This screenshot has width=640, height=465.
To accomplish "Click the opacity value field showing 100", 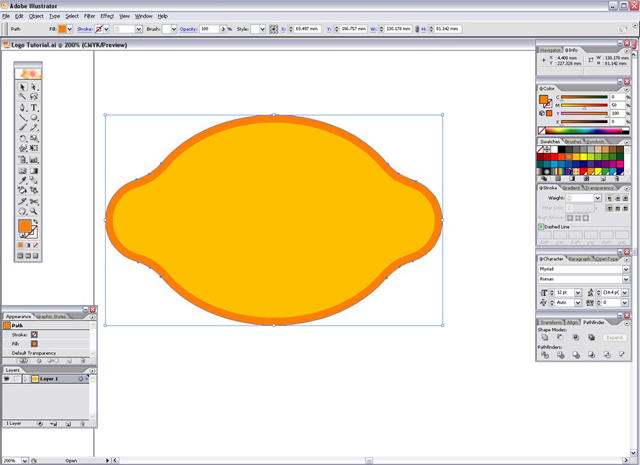I will pos(210,29).
